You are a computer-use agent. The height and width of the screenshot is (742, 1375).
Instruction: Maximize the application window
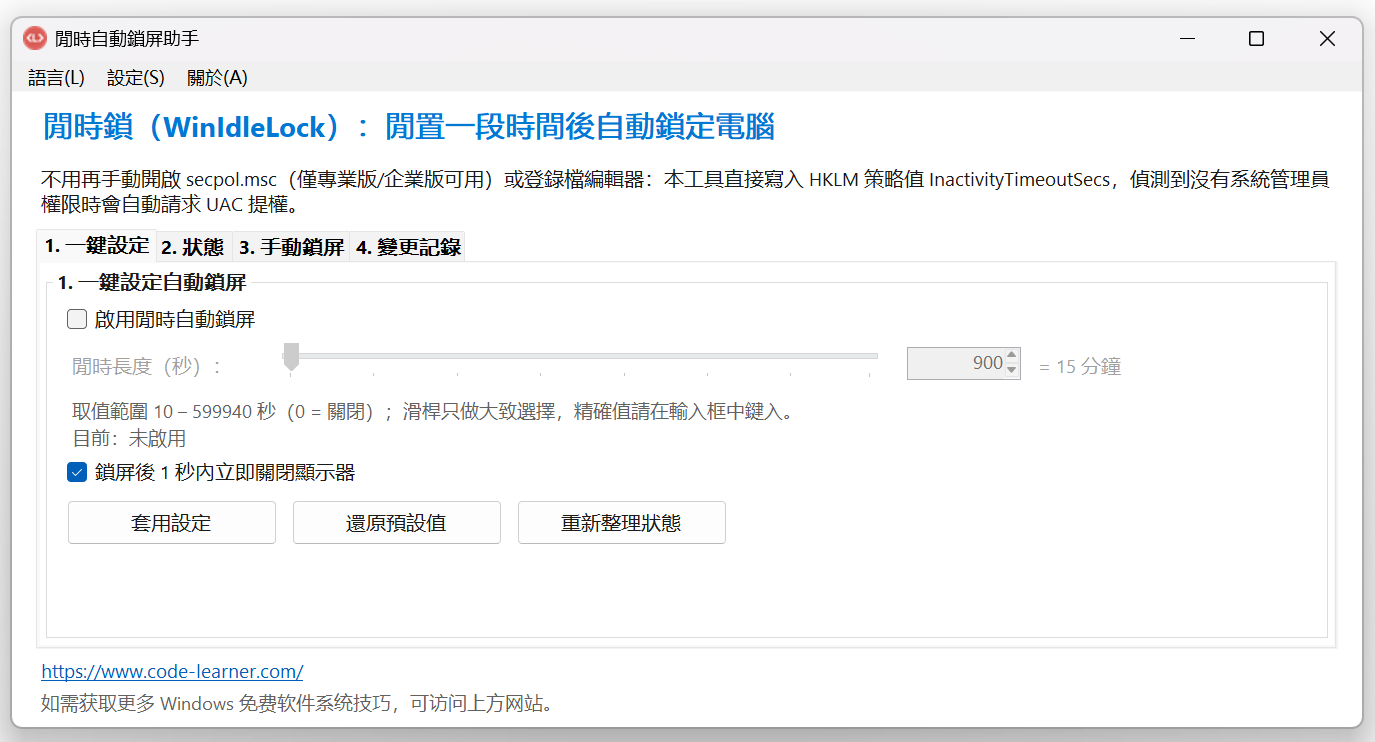coord(1257,39)
